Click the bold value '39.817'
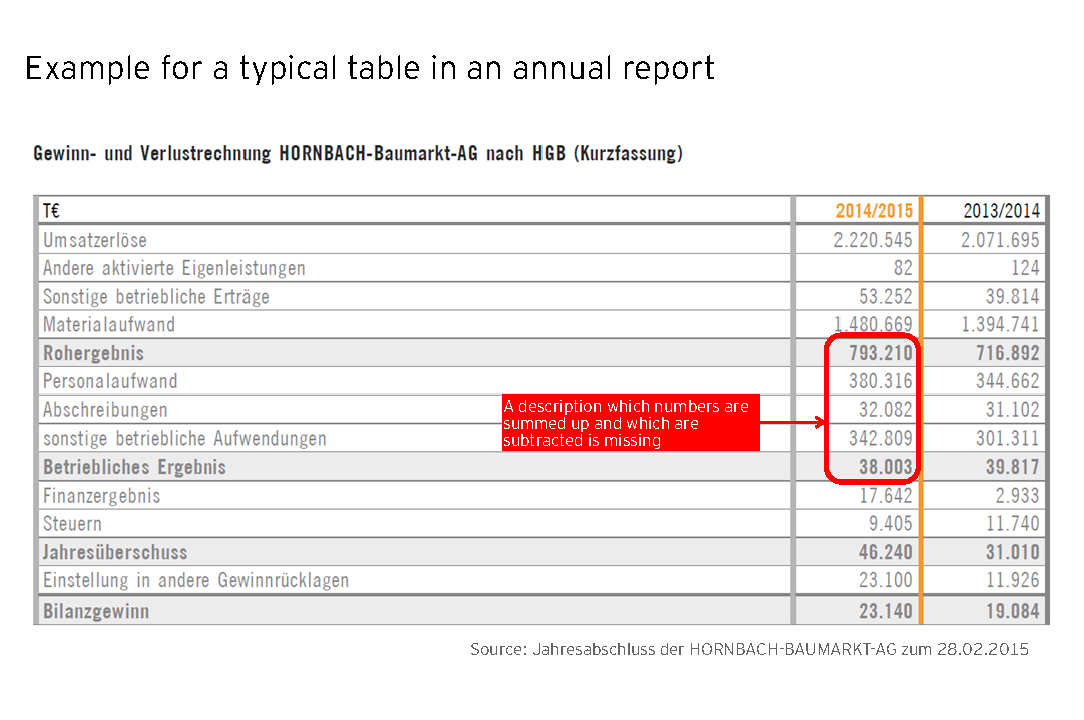Viewport: 1084px width, 720px height. coord(1013,468)
